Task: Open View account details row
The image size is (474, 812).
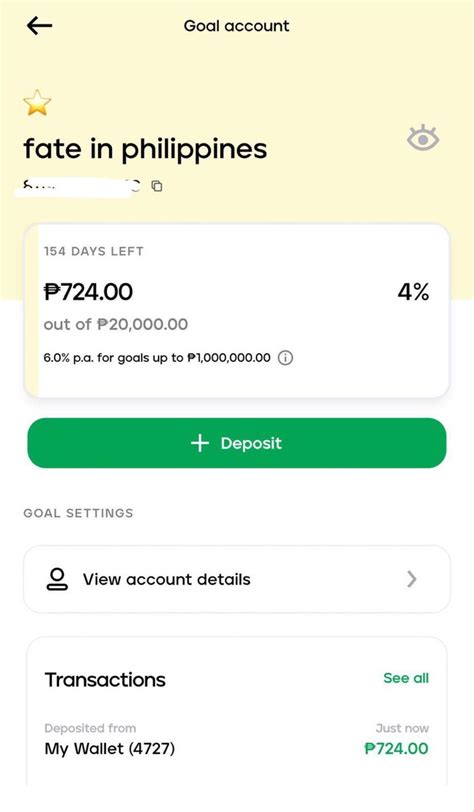Action: 237,579
